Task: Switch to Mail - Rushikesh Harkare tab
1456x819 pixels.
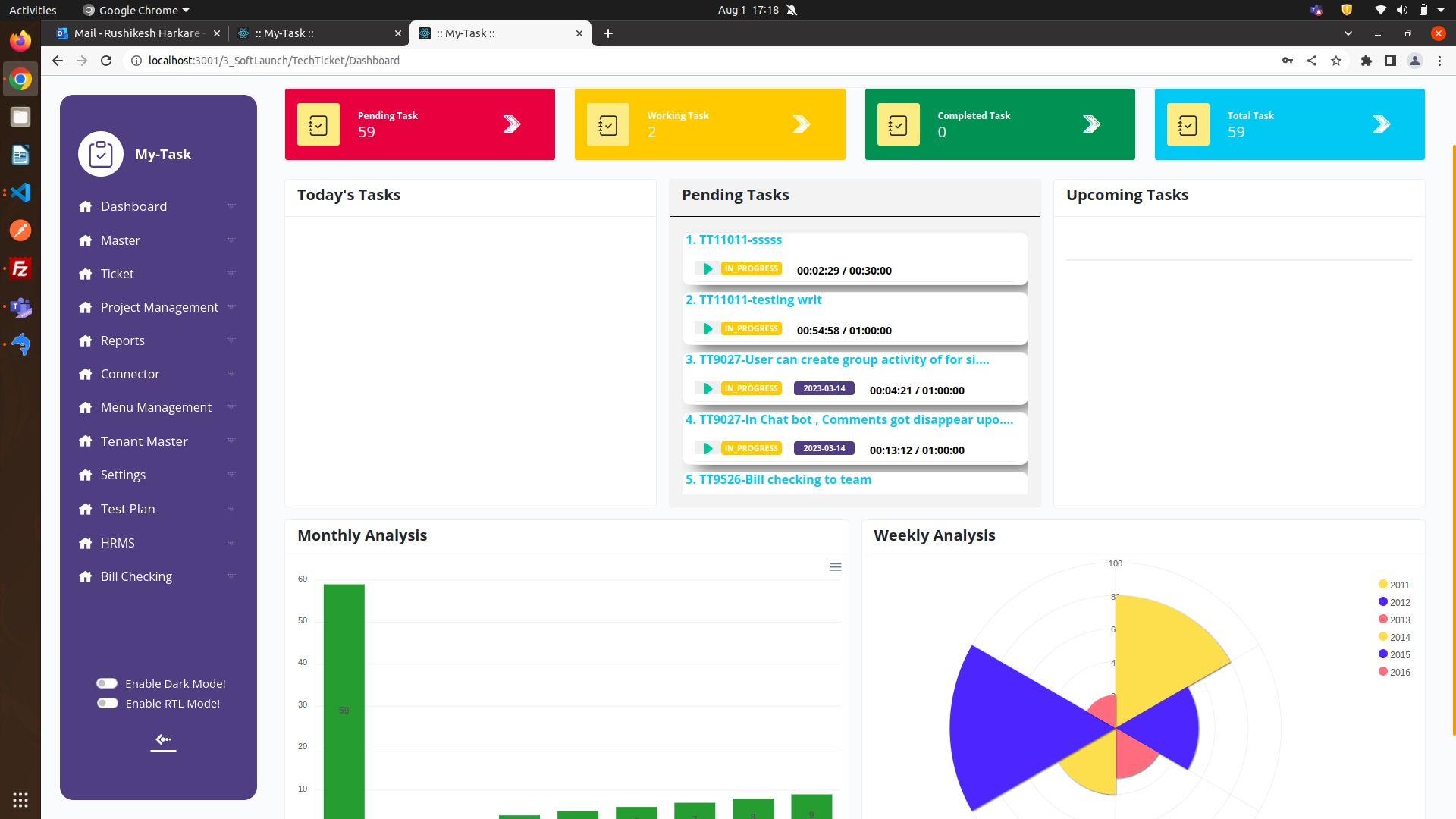Action: [x=138, y=33]
